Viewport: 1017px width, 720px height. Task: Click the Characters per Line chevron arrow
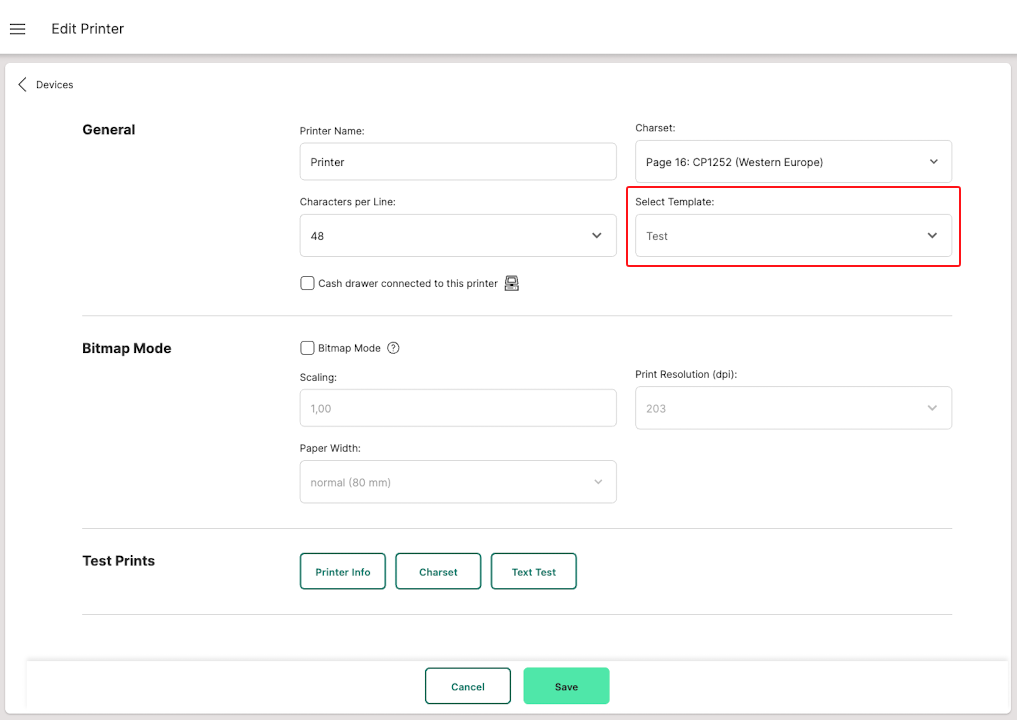point(597,236)
